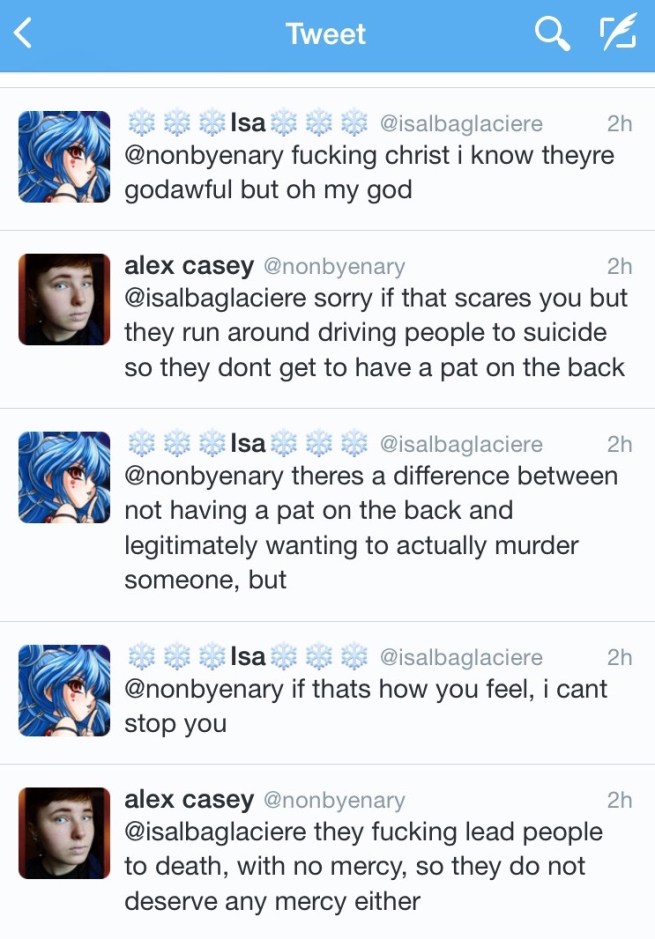Open Isa's avatar on first tweet
655x939 pixels.
click(64, 157)
